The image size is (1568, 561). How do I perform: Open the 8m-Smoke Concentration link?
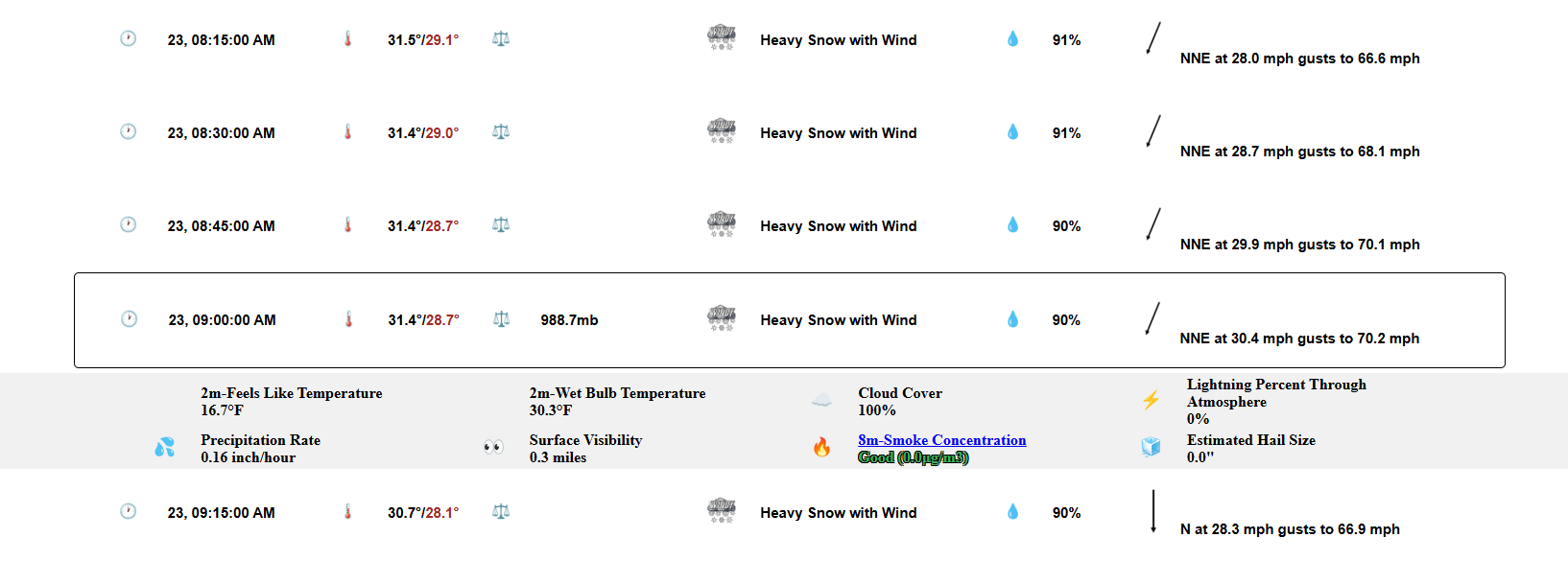[941, 440]
